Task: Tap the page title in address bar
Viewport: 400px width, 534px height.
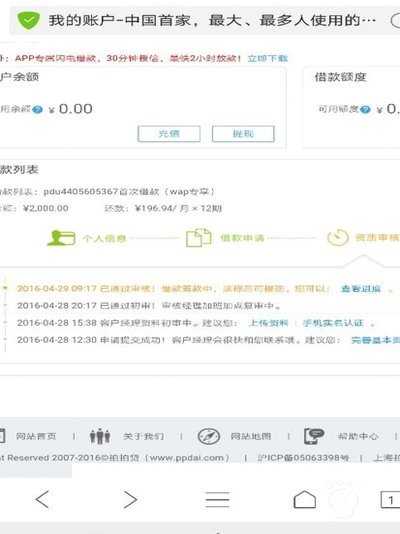Action: (212, 20)
